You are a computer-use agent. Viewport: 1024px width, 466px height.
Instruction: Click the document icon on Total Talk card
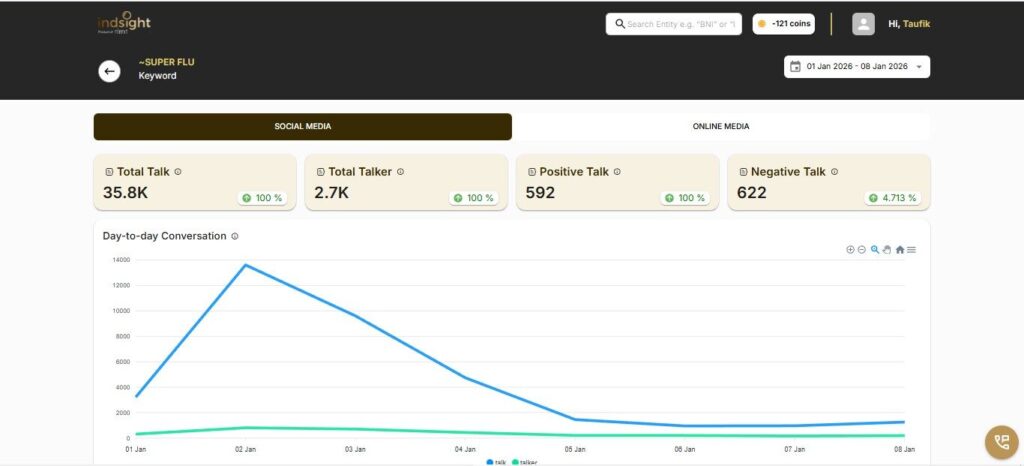pyautogui.click(x=109, y=172)
